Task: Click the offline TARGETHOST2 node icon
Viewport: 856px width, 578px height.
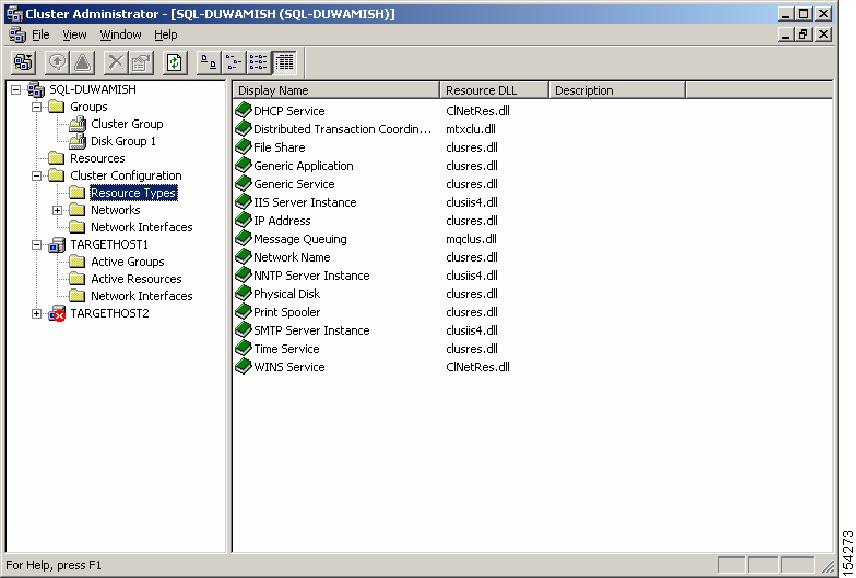Action: coord(57,314)
